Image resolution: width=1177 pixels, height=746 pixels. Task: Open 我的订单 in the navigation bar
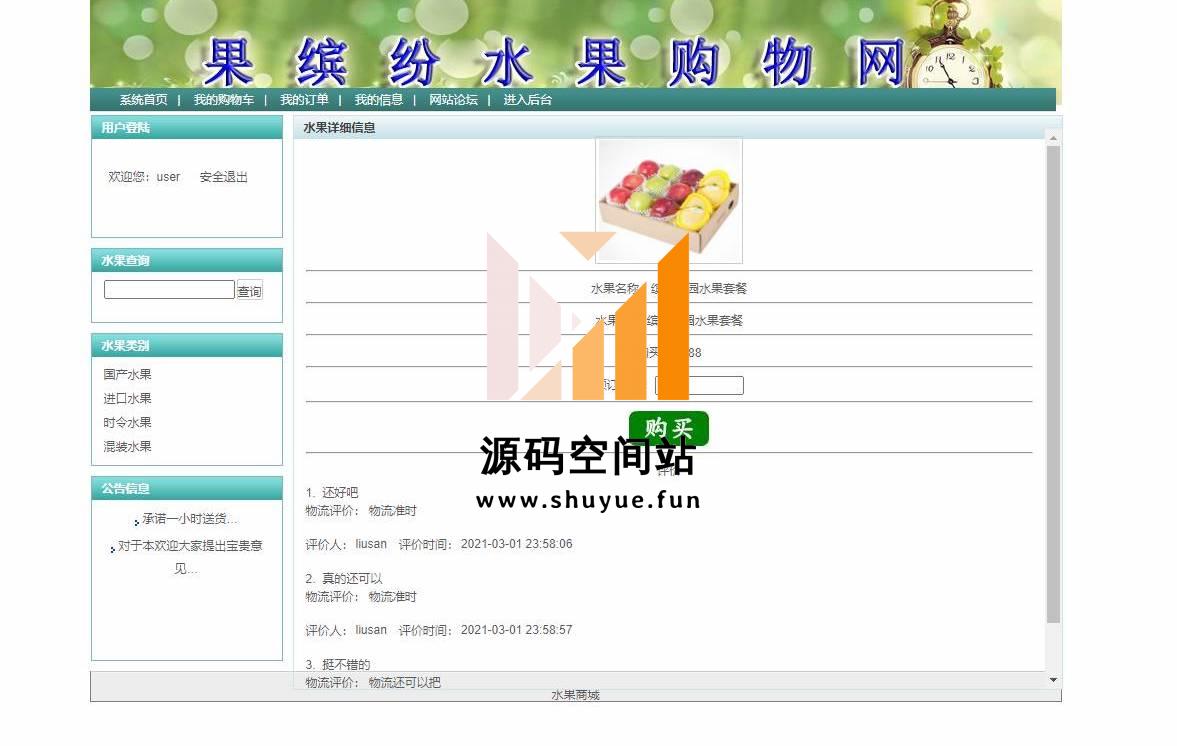click(304, 100)
